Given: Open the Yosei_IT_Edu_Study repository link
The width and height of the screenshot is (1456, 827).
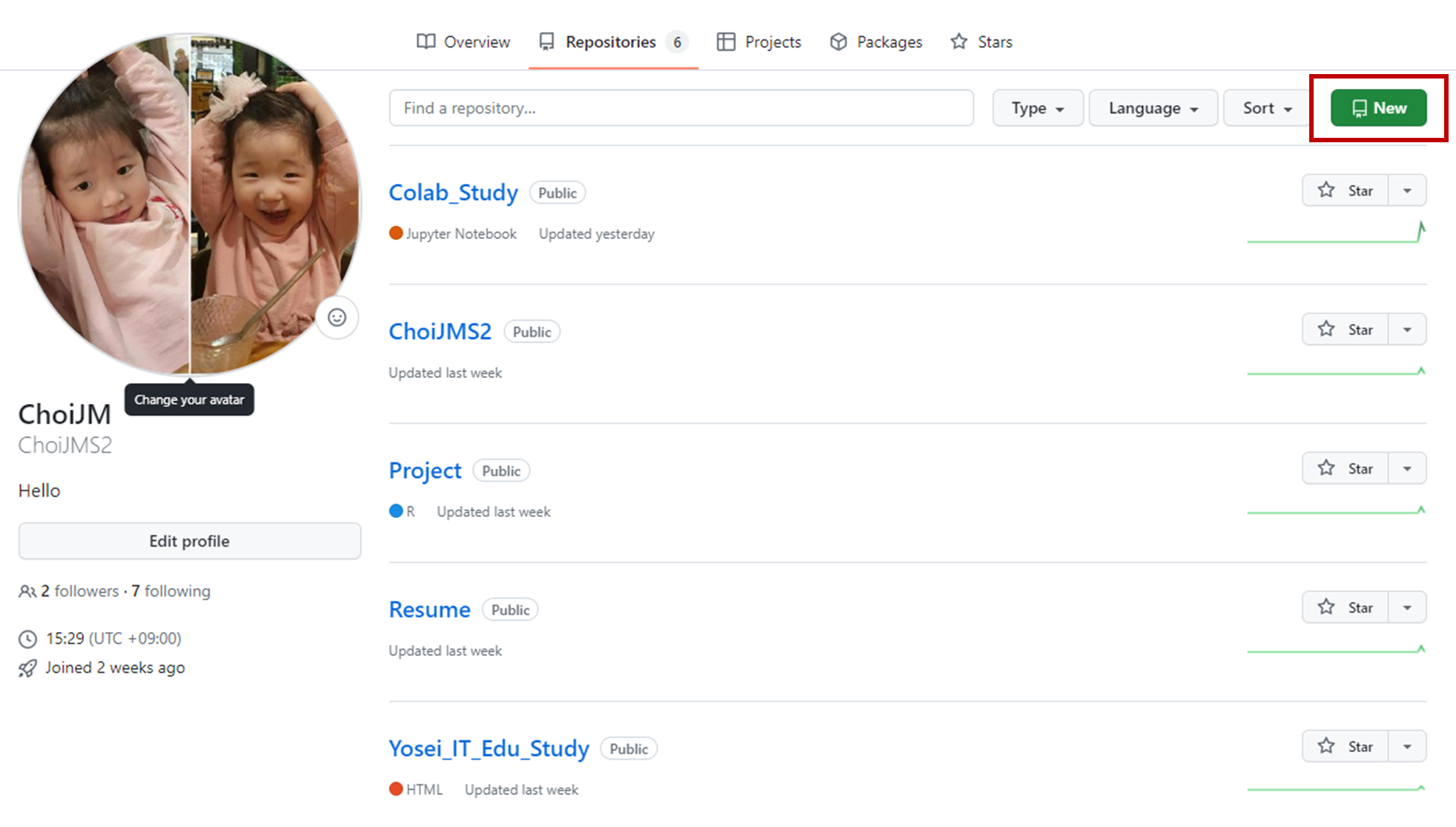Looking at the screenshot, I should coord(489,748).
